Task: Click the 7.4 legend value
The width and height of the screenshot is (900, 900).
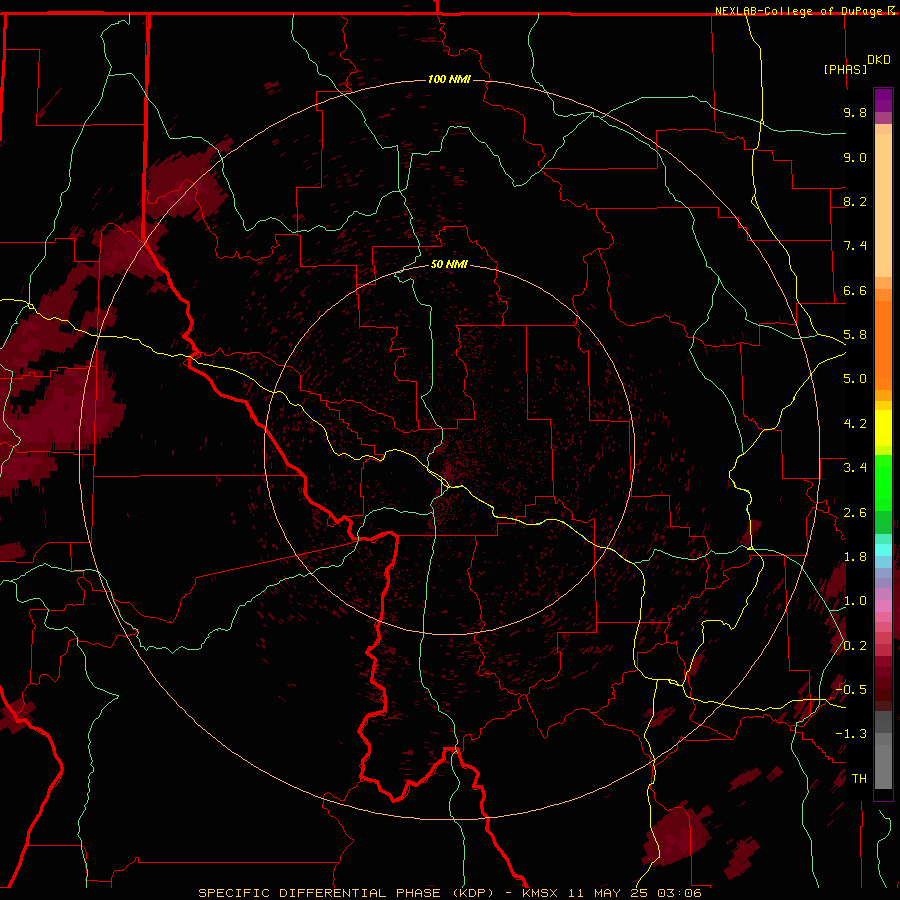Action: pyautogui.click(x=855, y=246)
